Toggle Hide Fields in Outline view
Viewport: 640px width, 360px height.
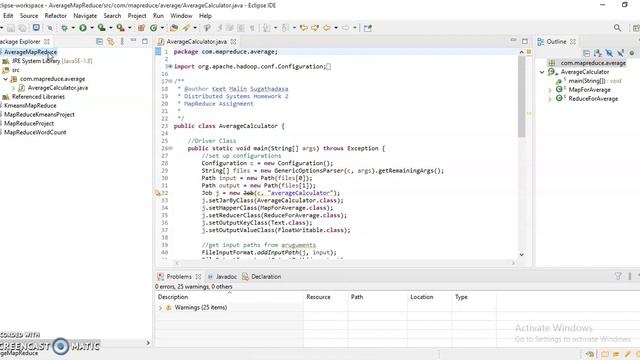pyautogui.click(x=609, y=53)
